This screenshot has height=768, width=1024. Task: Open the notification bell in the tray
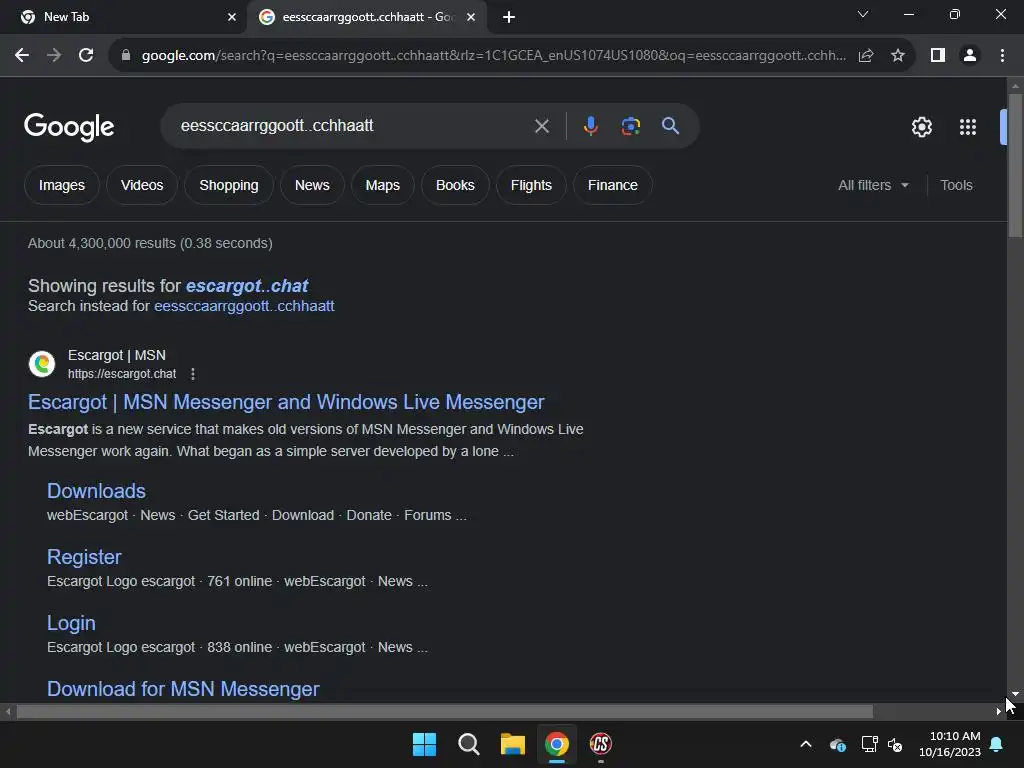(997, 744)
